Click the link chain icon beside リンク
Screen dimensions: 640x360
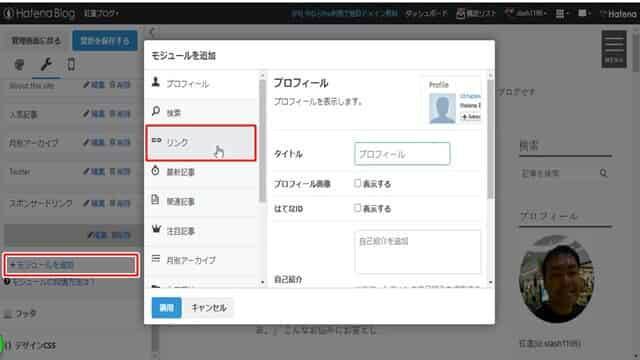(x=156, y=140)
